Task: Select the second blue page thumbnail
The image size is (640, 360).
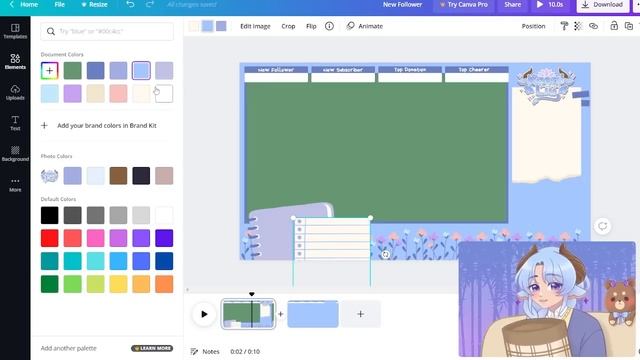Action: (313, 314)
